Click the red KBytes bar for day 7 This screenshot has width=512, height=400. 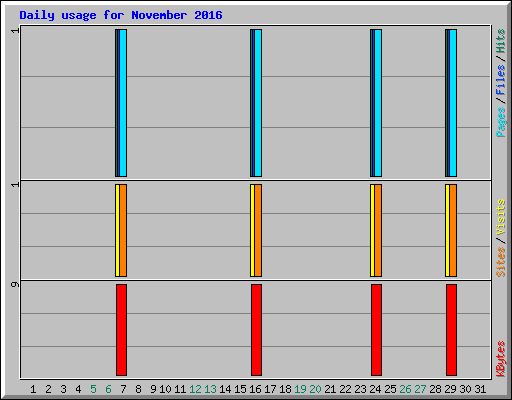pyautogui.click(x=121, y=330)
